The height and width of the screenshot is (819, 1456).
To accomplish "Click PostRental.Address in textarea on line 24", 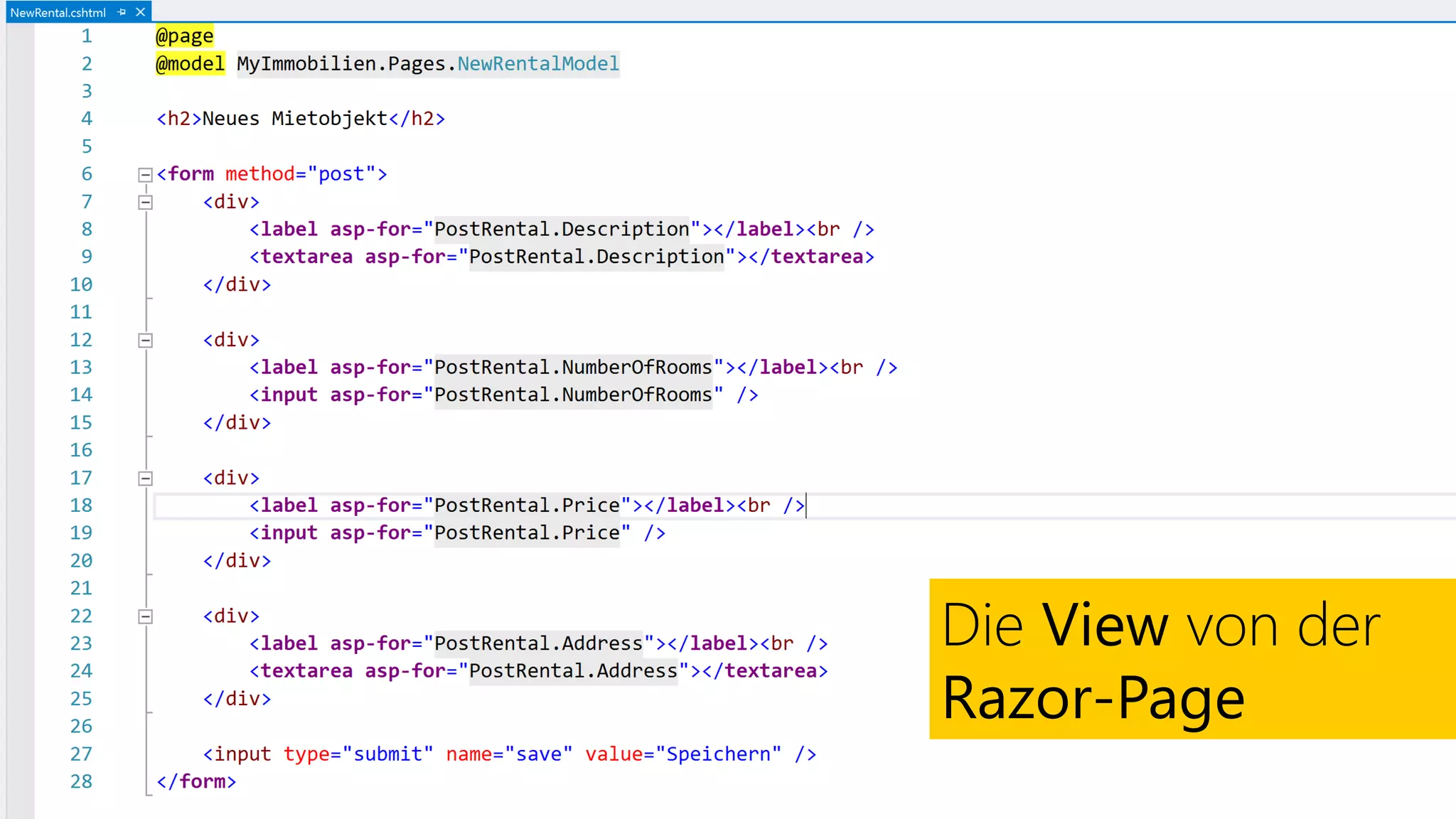I will (x=574, y=670).
